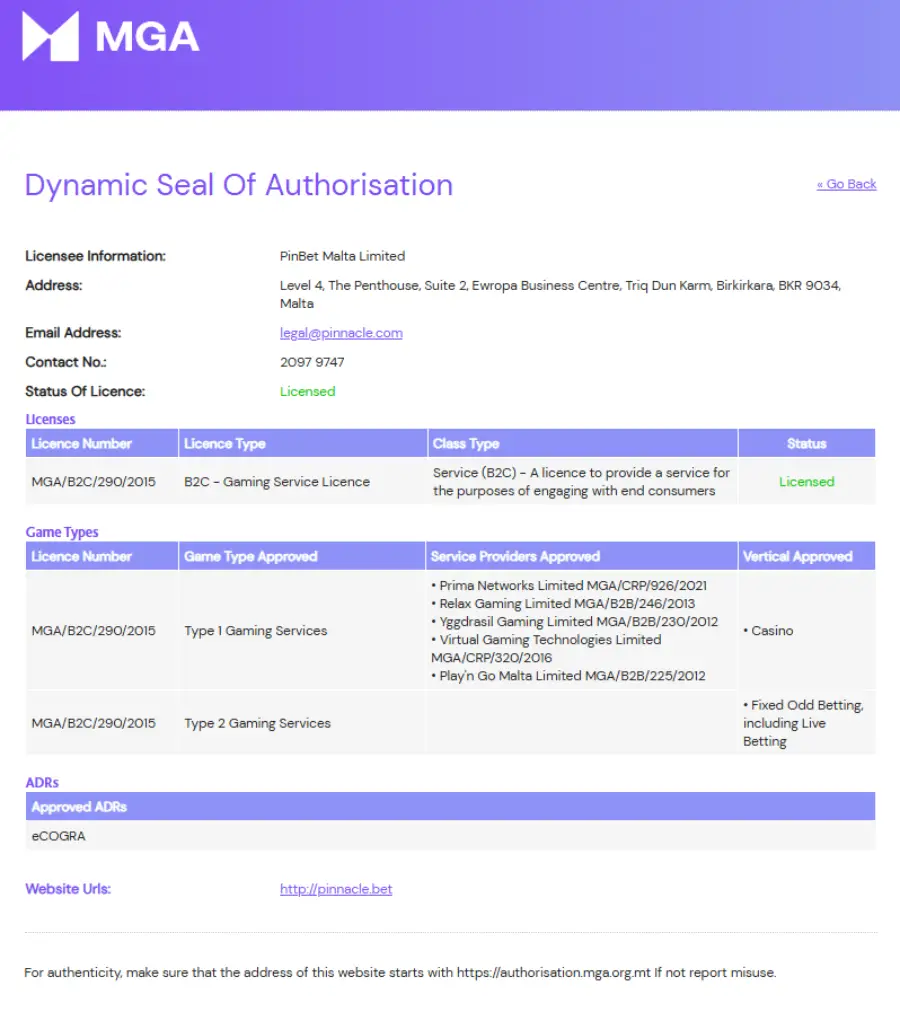Image resolution: width=900 pixels, height=1012 pixels.
Task: Click the Virtual Gaming Technologies Limited entry
Action: [546, 649]
